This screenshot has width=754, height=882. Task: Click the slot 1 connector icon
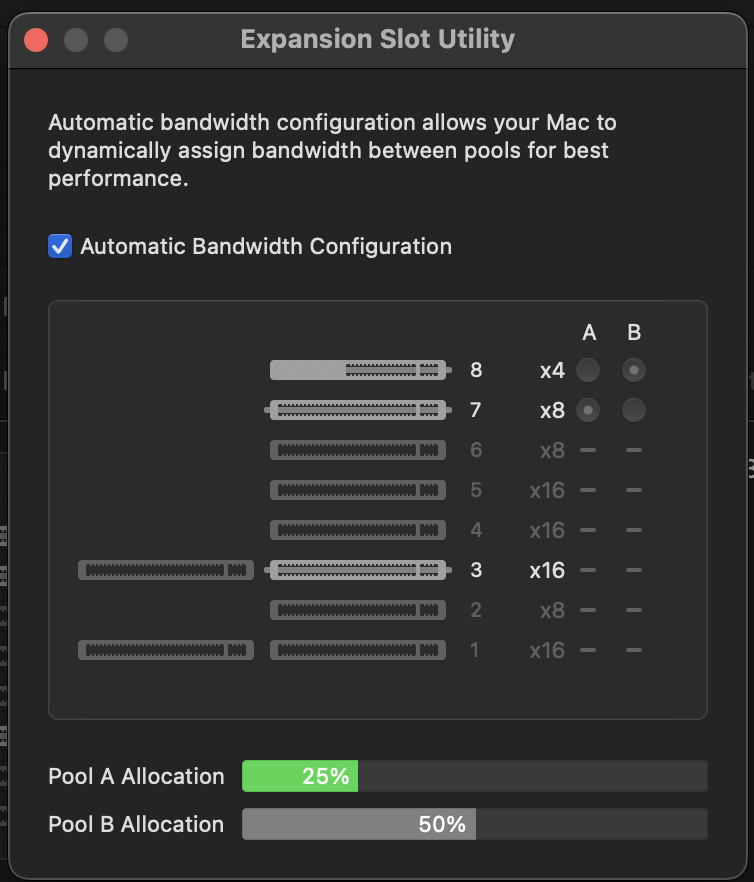click(x=358, y=650)
